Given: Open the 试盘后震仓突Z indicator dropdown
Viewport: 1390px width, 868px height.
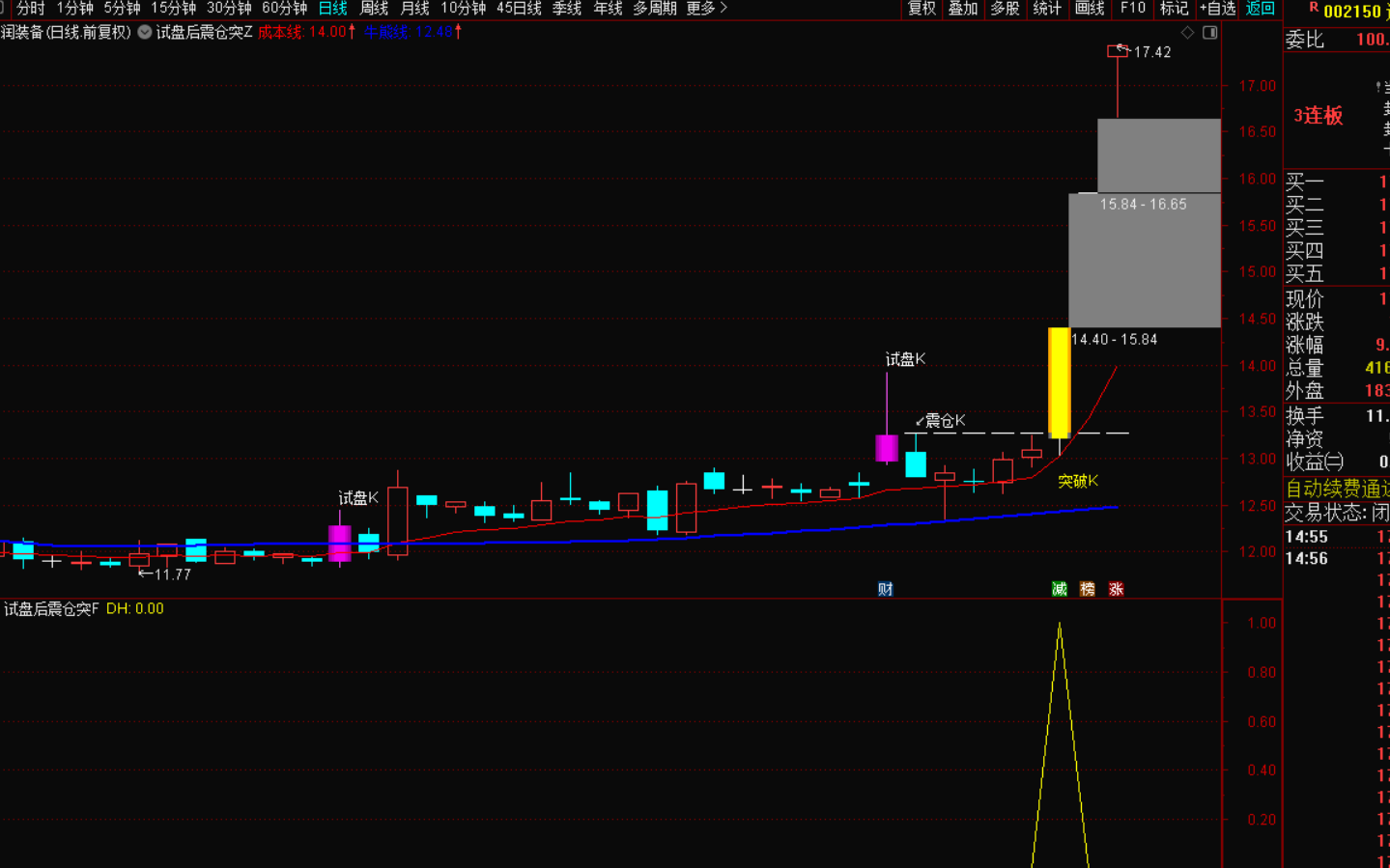Looking at the screenshot, I should coord(145,32).
